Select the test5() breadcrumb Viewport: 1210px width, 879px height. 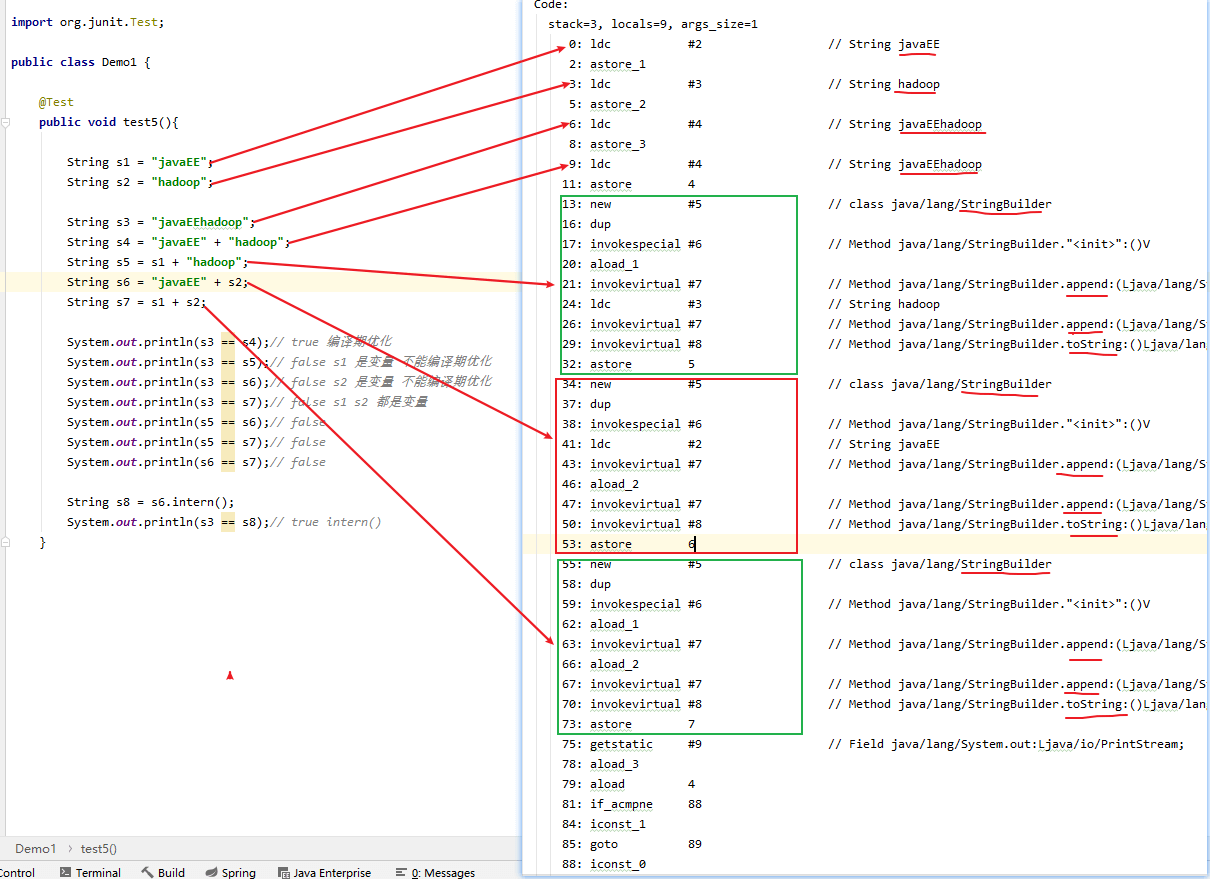[99, 848]
